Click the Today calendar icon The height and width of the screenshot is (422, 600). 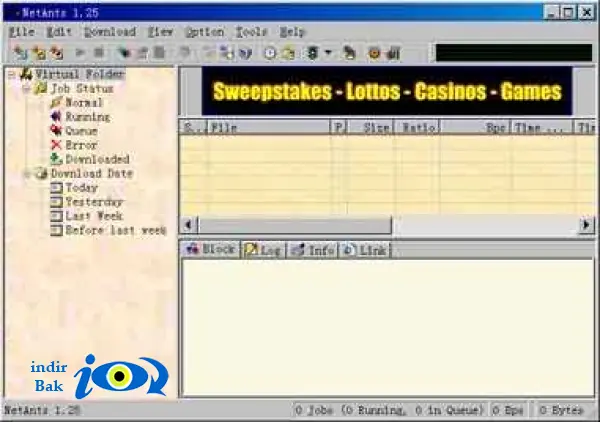click(x=56, y=188)
